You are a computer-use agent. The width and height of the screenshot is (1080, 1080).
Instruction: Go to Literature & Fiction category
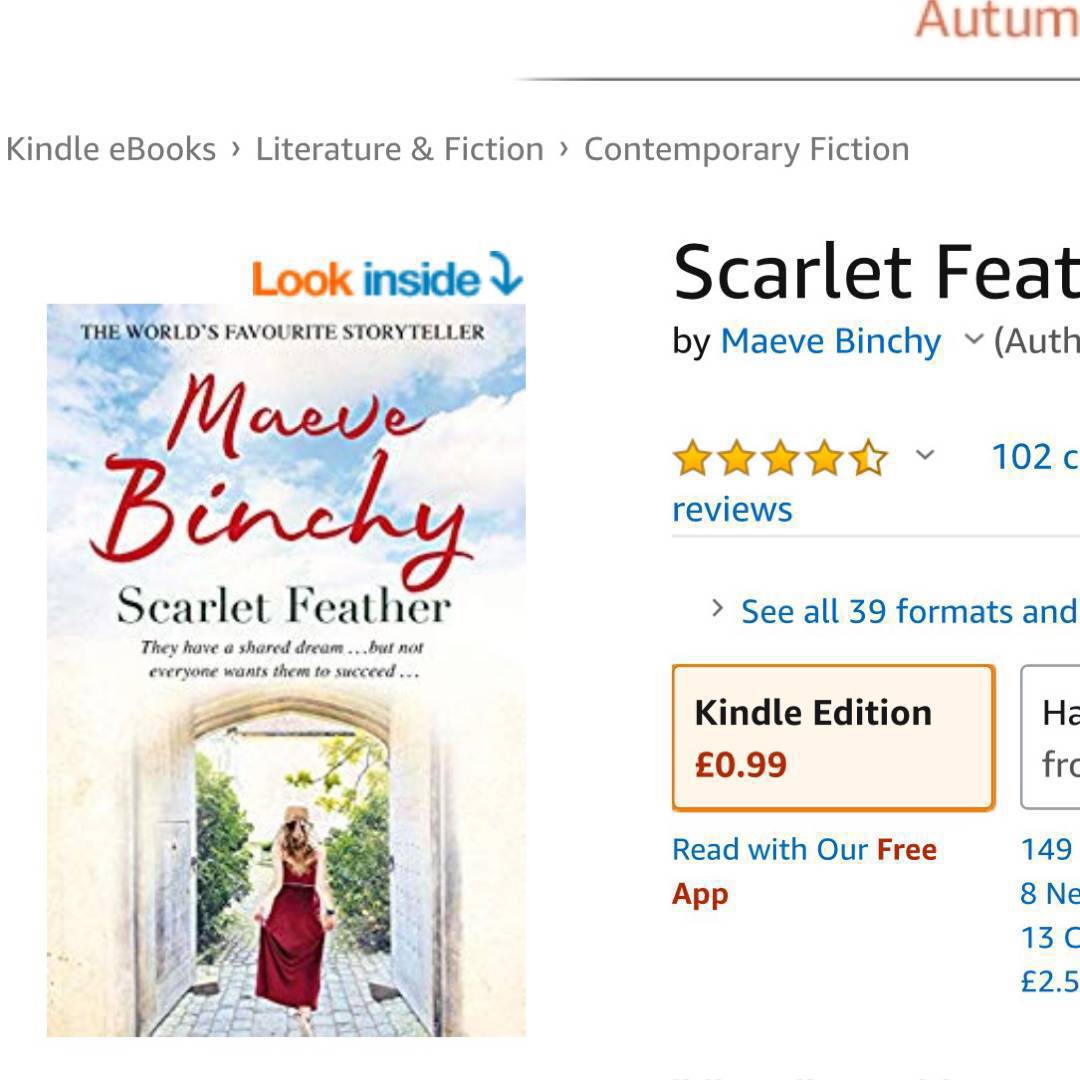[400, 149]
